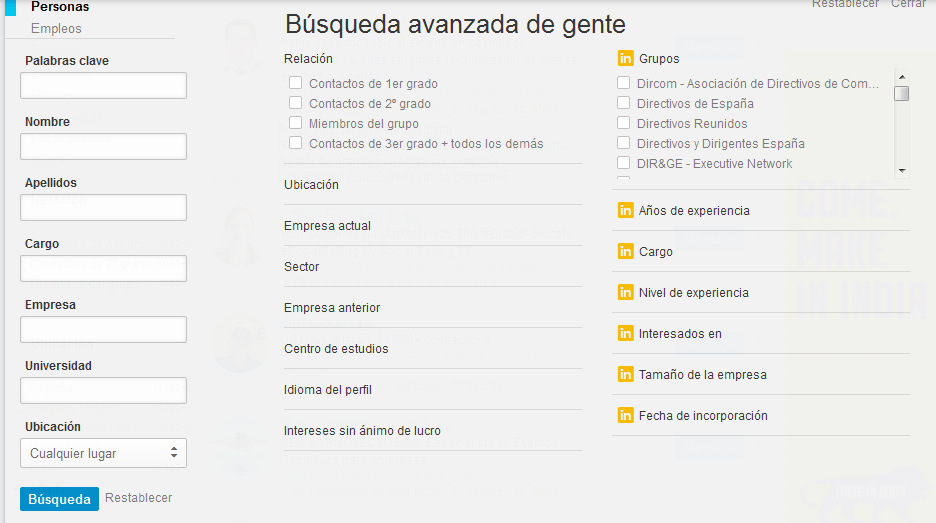
Task: Open the Cualquier lugar location dropdown
Action: pyautogui.click(x=103, y=454)
